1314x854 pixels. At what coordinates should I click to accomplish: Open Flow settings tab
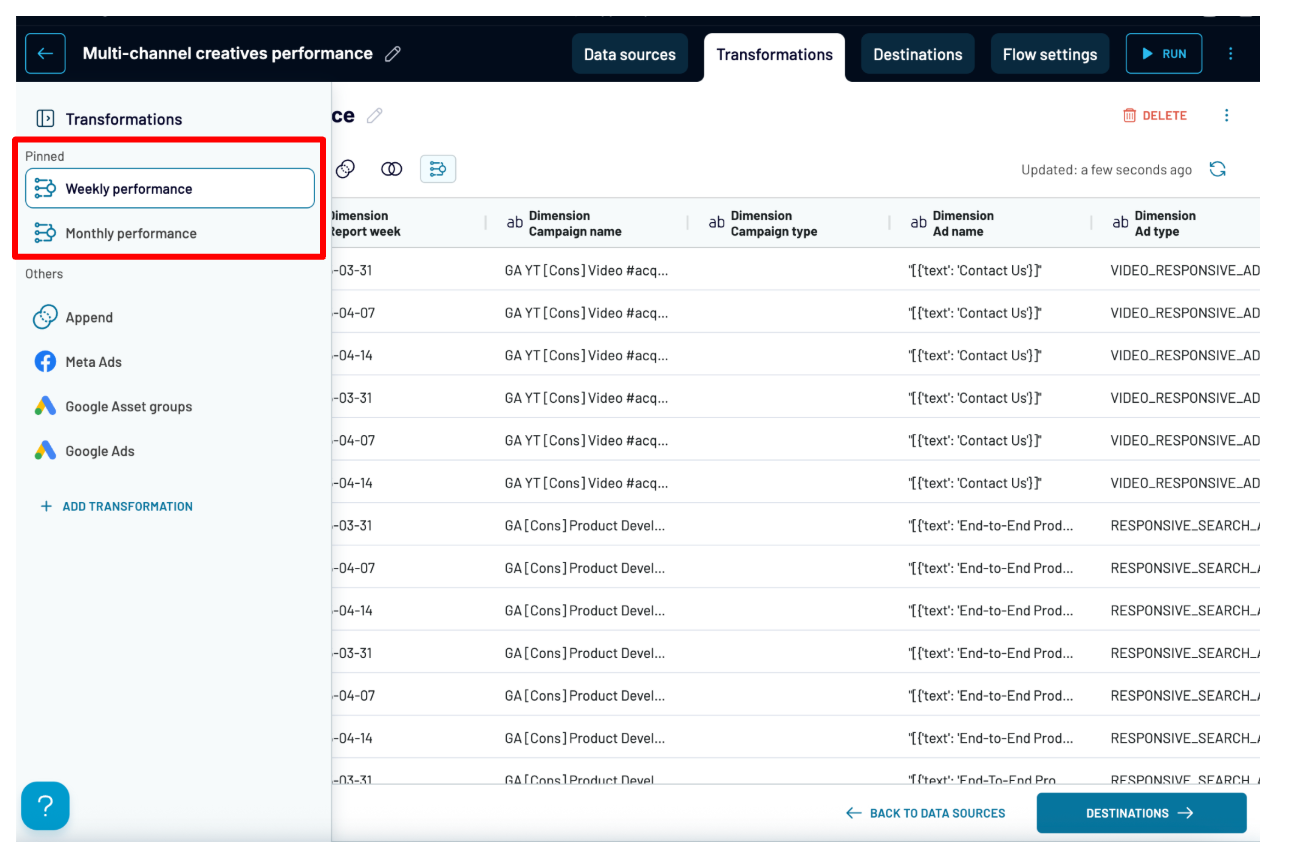1049,55
